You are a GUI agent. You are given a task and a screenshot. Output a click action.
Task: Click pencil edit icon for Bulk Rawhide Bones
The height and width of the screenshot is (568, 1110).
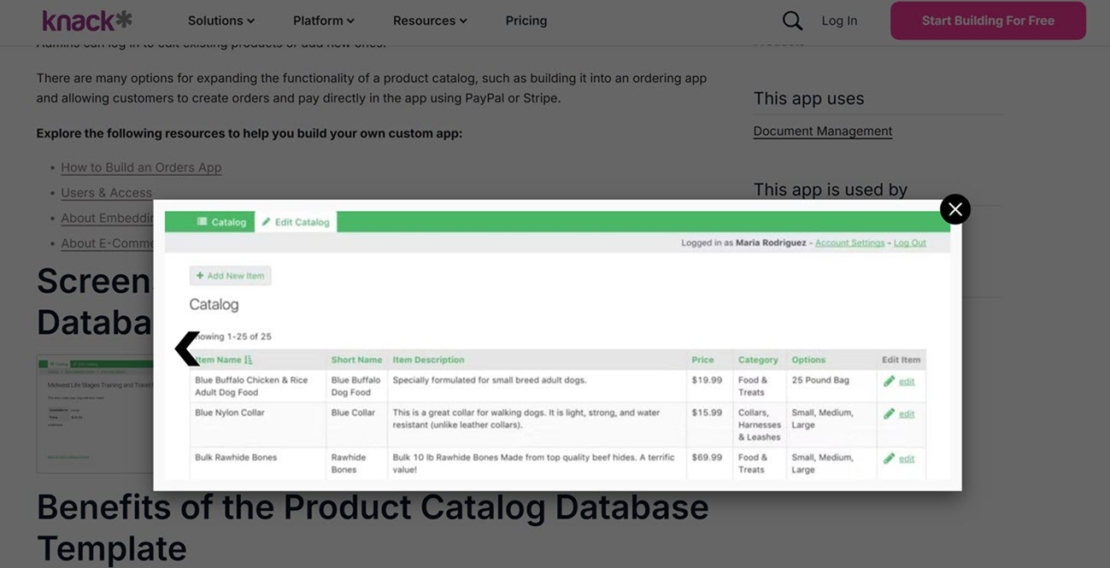click(889, 458)
